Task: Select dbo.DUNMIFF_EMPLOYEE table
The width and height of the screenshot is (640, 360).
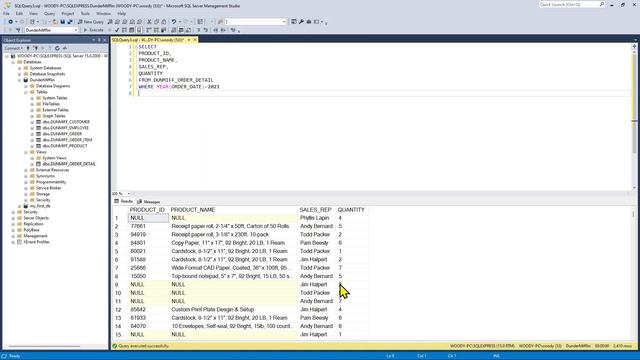Action: tap(65, 128)
